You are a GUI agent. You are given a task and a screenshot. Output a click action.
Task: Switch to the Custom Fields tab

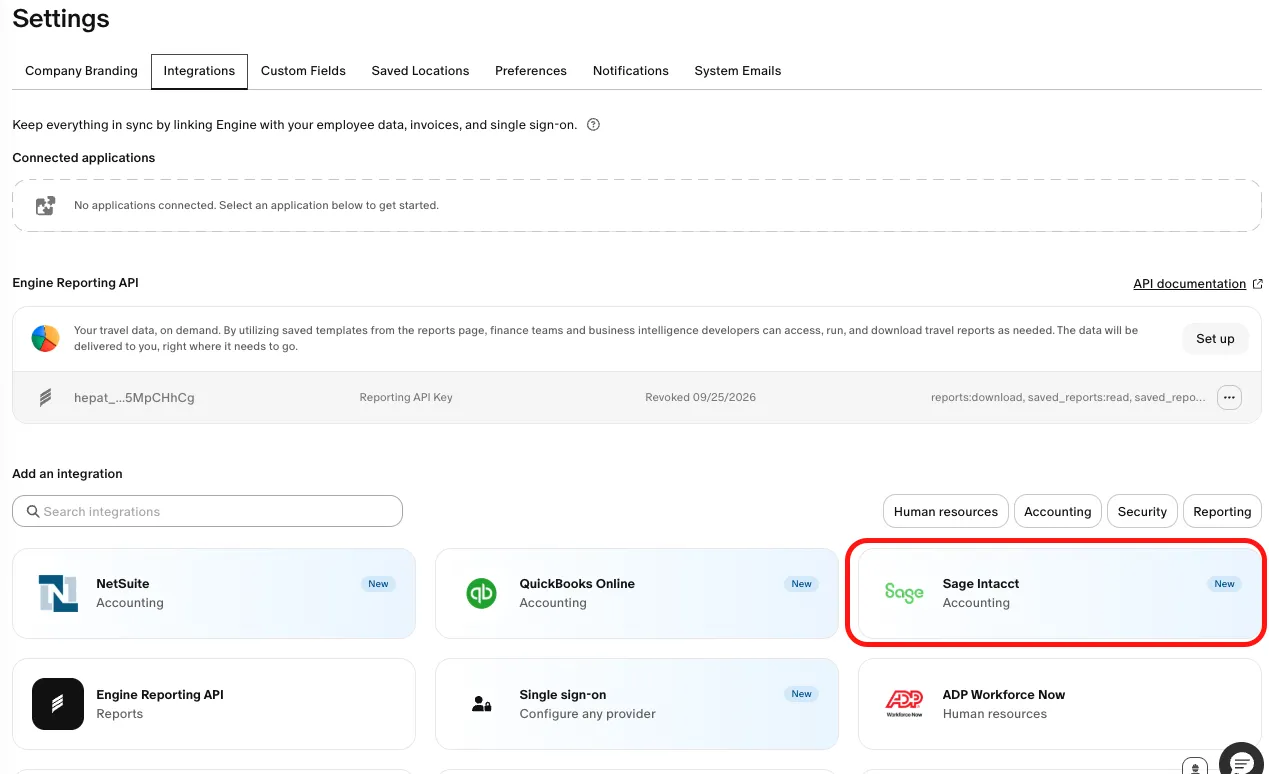click(x=303, y=71)
